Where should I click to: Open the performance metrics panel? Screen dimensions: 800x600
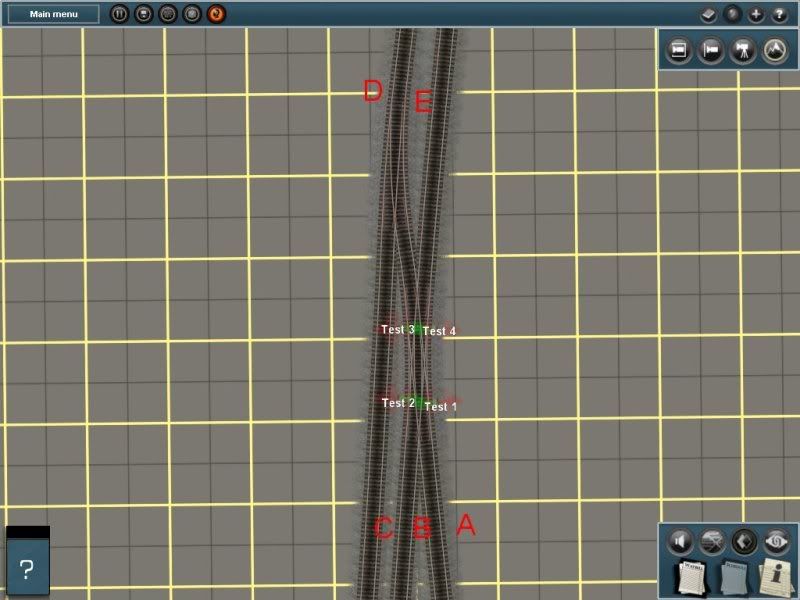click(x=712, y=541)
